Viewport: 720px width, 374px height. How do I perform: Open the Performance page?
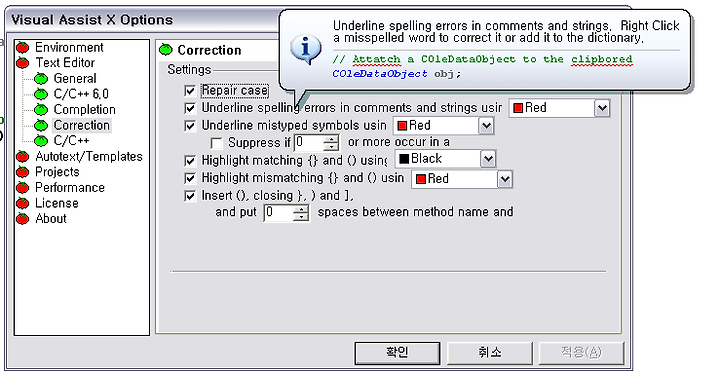70,187
